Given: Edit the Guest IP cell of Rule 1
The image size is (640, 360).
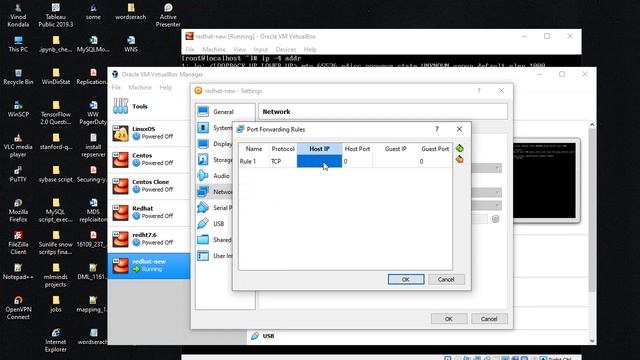Looking at the screenshot, I should tap(396, 161).
